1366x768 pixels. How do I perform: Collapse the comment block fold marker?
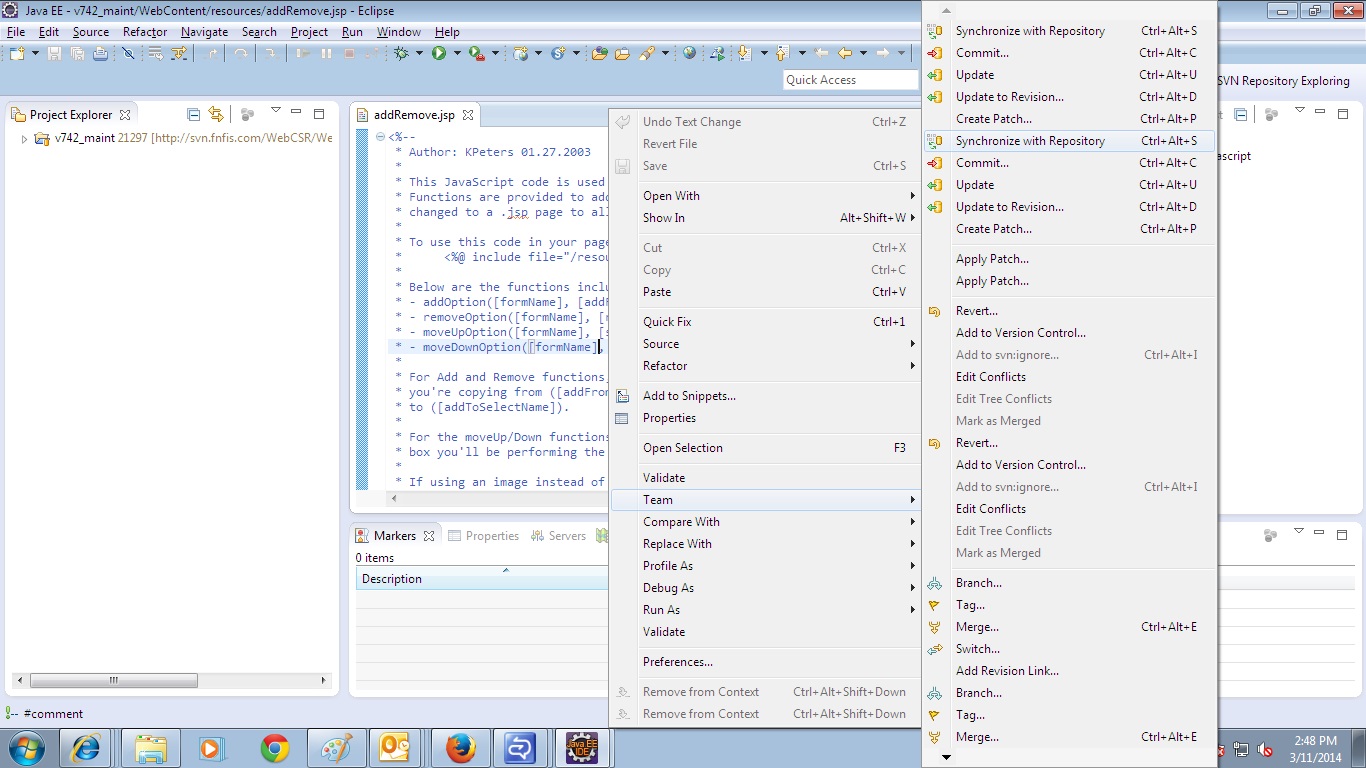pyautogui.click(x=382, y=137)
